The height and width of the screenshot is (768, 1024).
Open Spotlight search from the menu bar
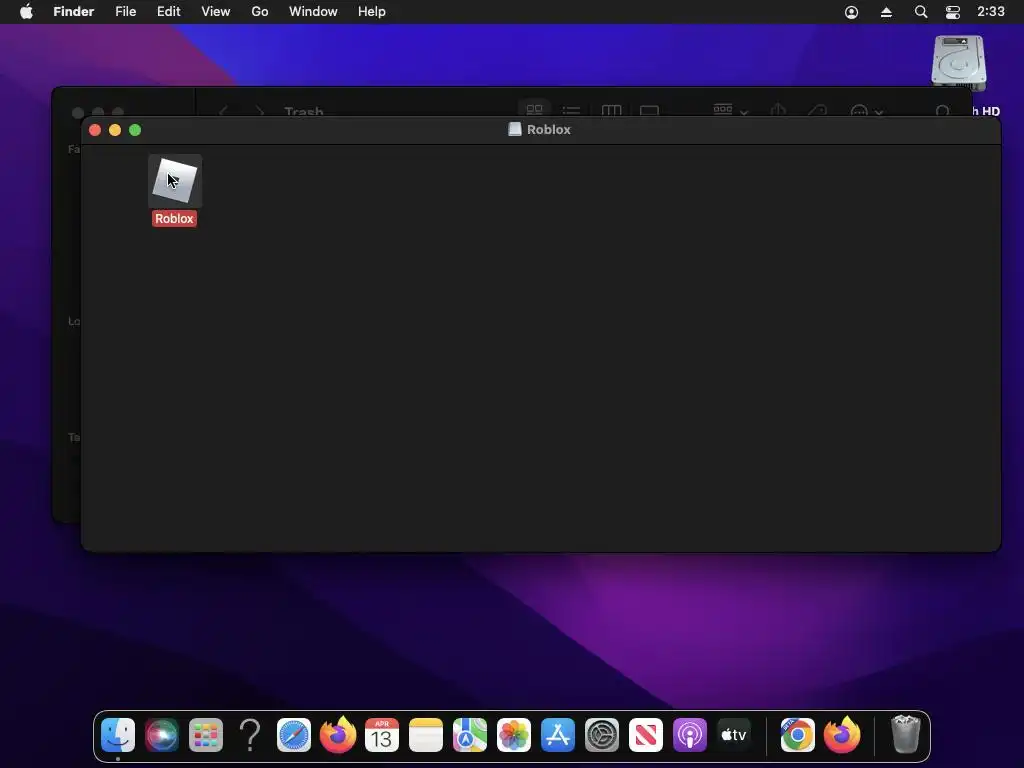(921, 12)
